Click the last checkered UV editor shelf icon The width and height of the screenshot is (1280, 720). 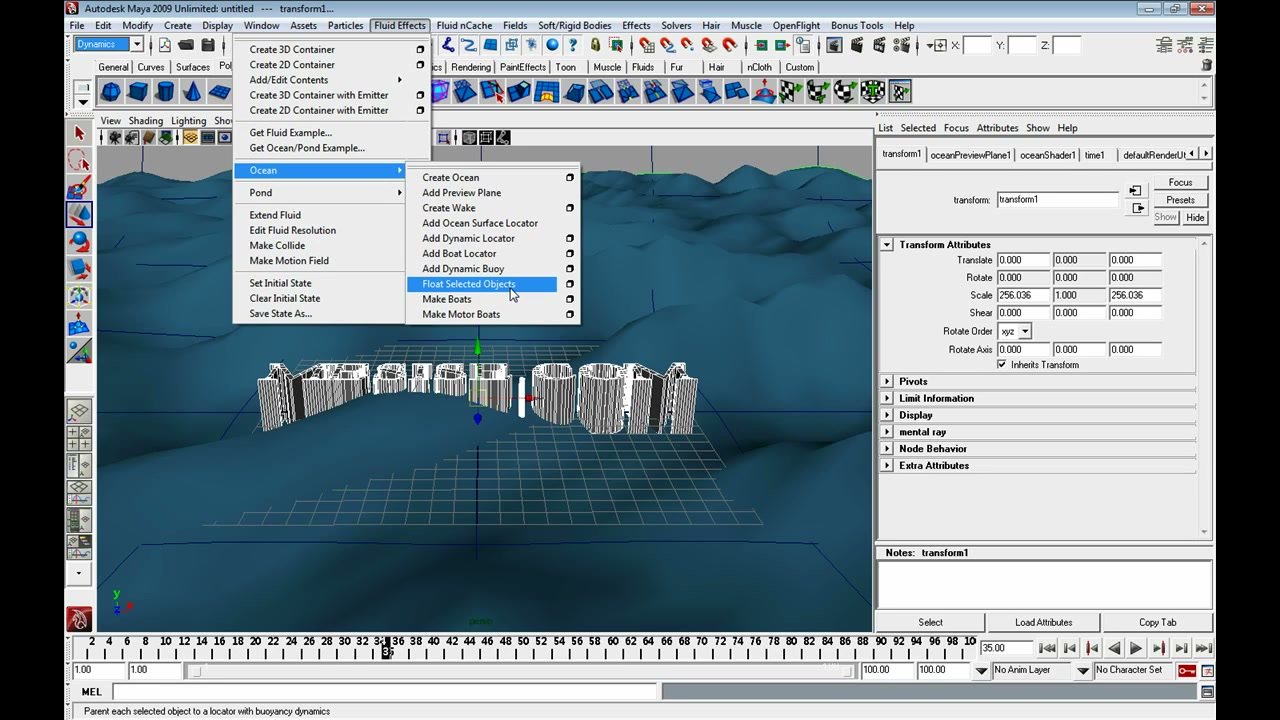click(899, 92)
